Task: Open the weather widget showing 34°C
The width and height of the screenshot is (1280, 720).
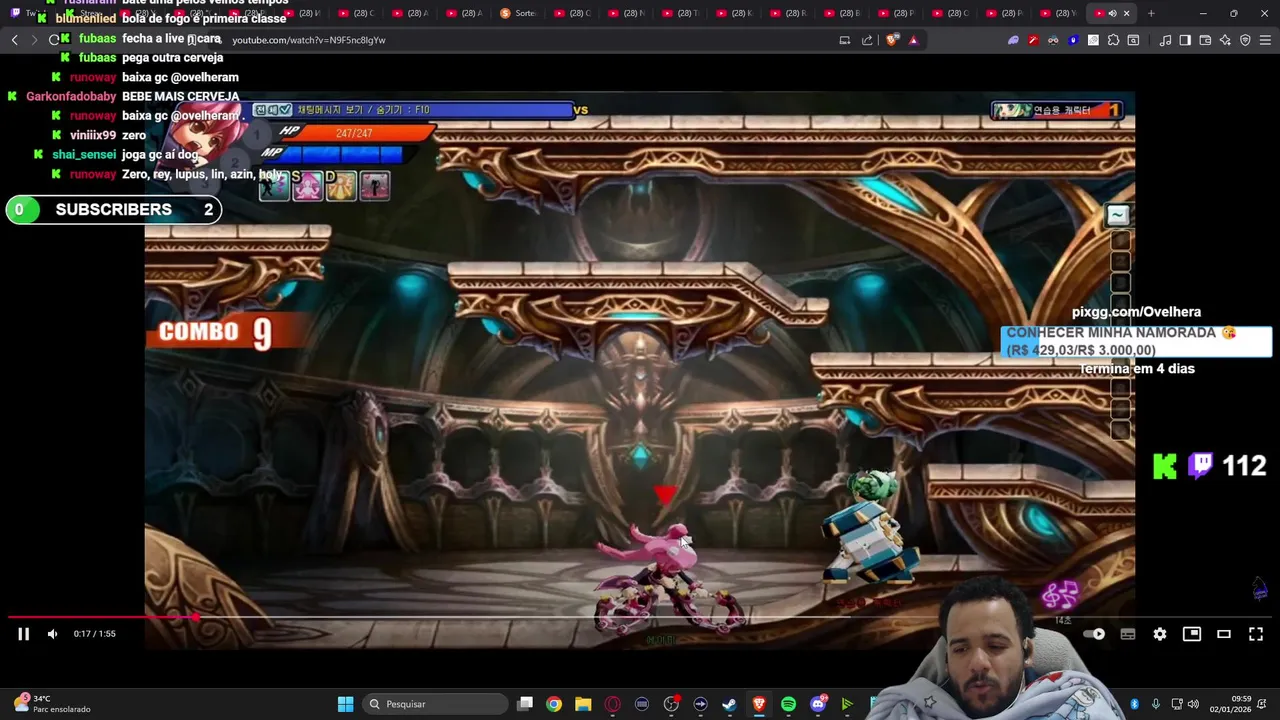Action: (50, 704)
